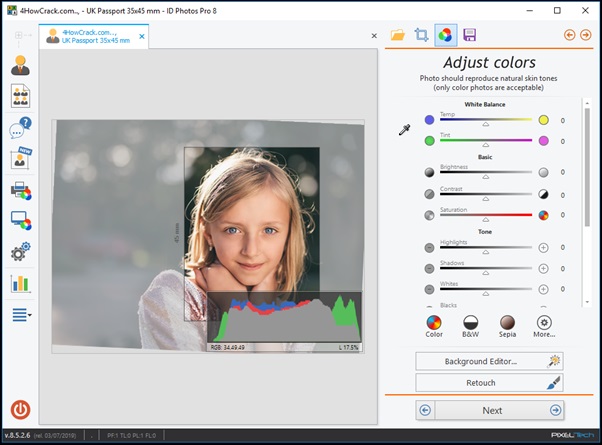Image resolution: width=602 pixels, height=445 pixels.
Task: Click the forward arrow on Next button
Action: click(x=556, y=410)
